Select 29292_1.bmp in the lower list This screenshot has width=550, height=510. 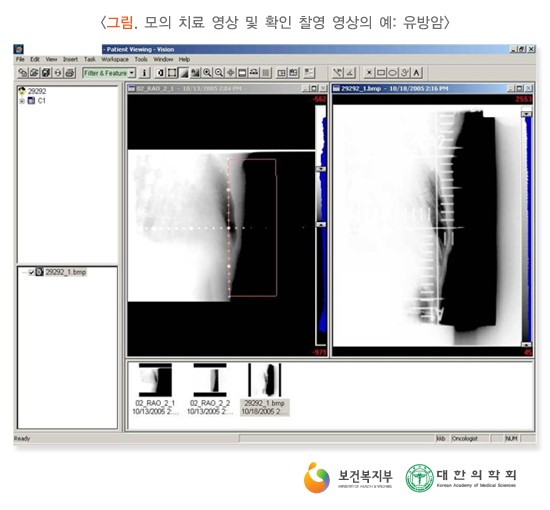point(66,272)
